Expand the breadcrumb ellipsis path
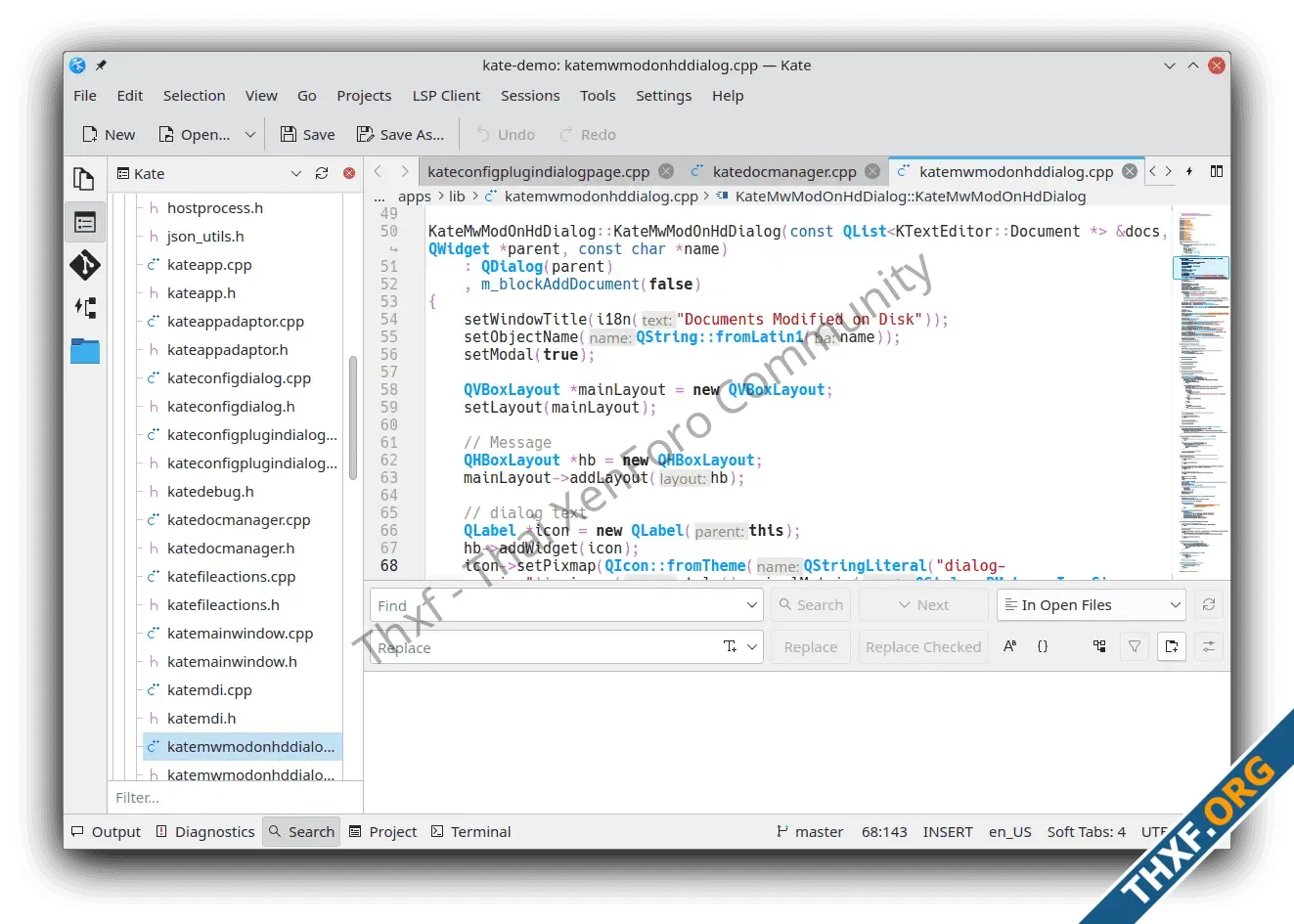This screenshot has height=924, width=1294. 379,197
